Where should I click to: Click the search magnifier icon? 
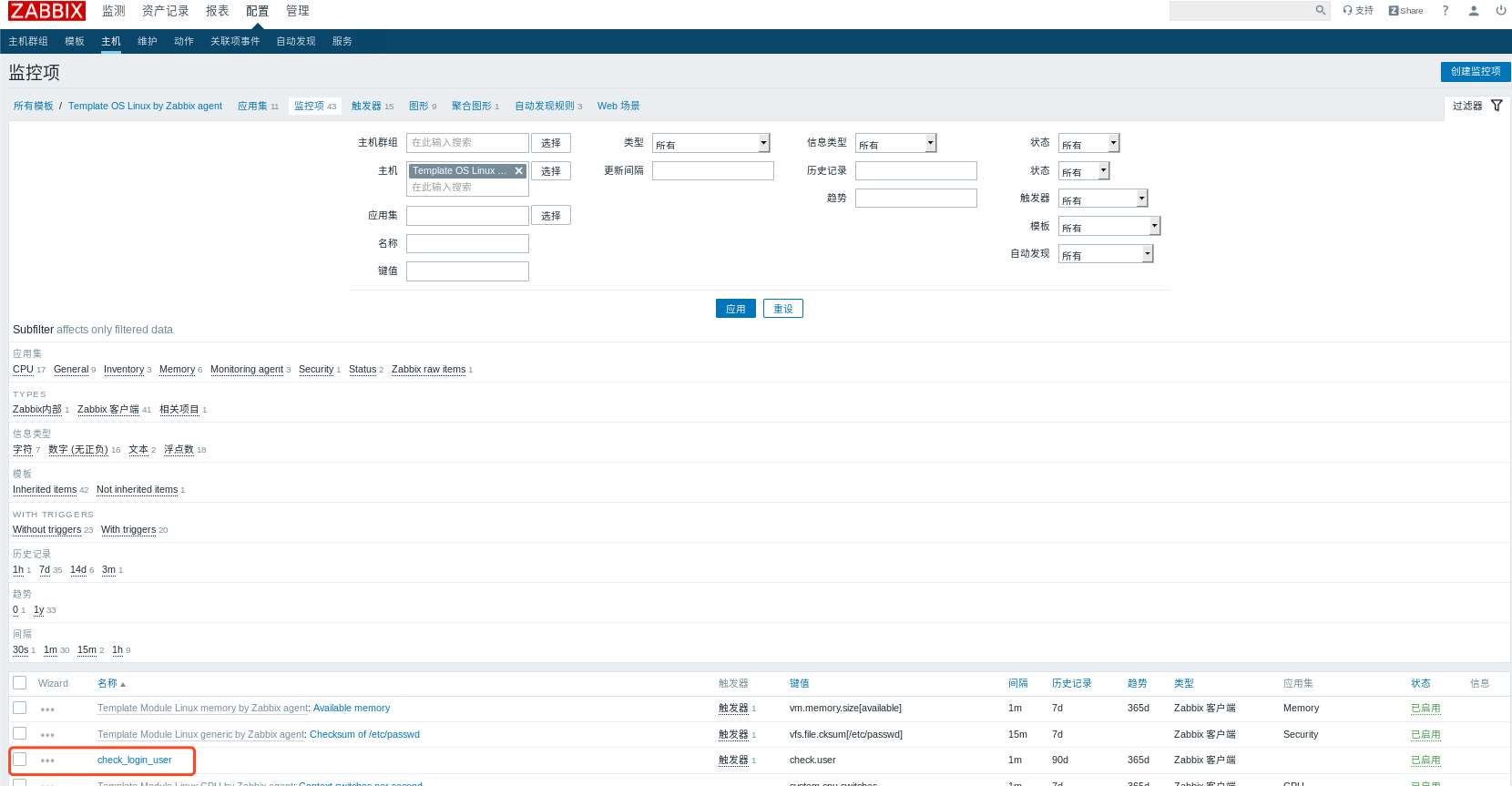tap(1320, 11)
